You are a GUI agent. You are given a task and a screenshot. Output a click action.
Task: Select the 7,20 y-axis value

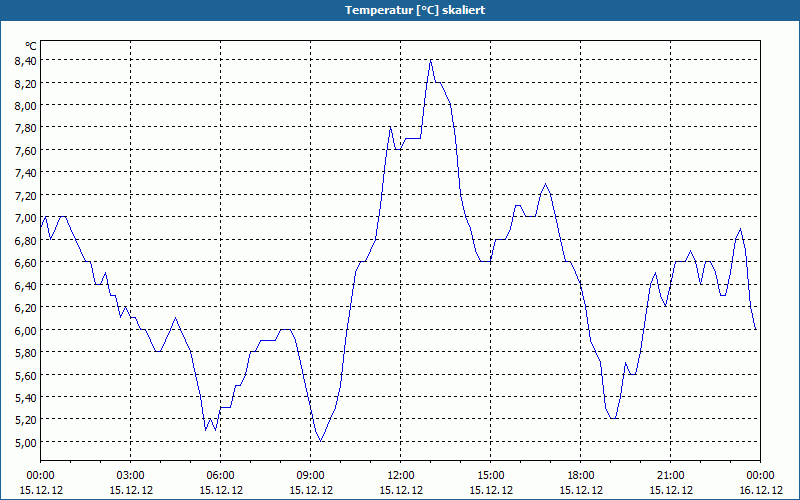coord(26,195)
